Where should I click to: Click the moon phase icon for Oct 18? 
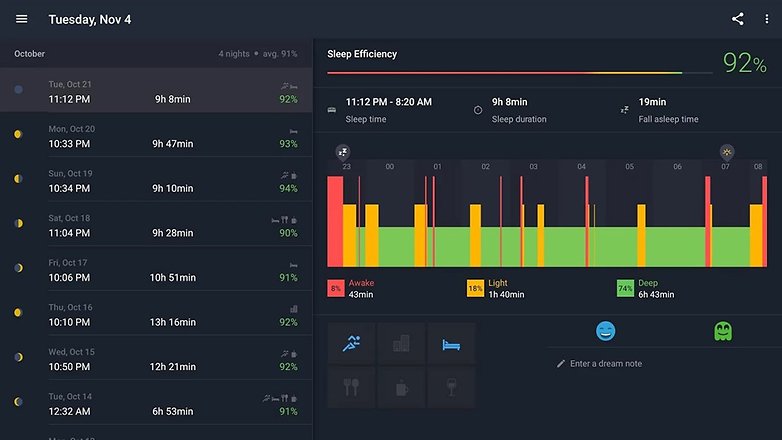point(18,223)
